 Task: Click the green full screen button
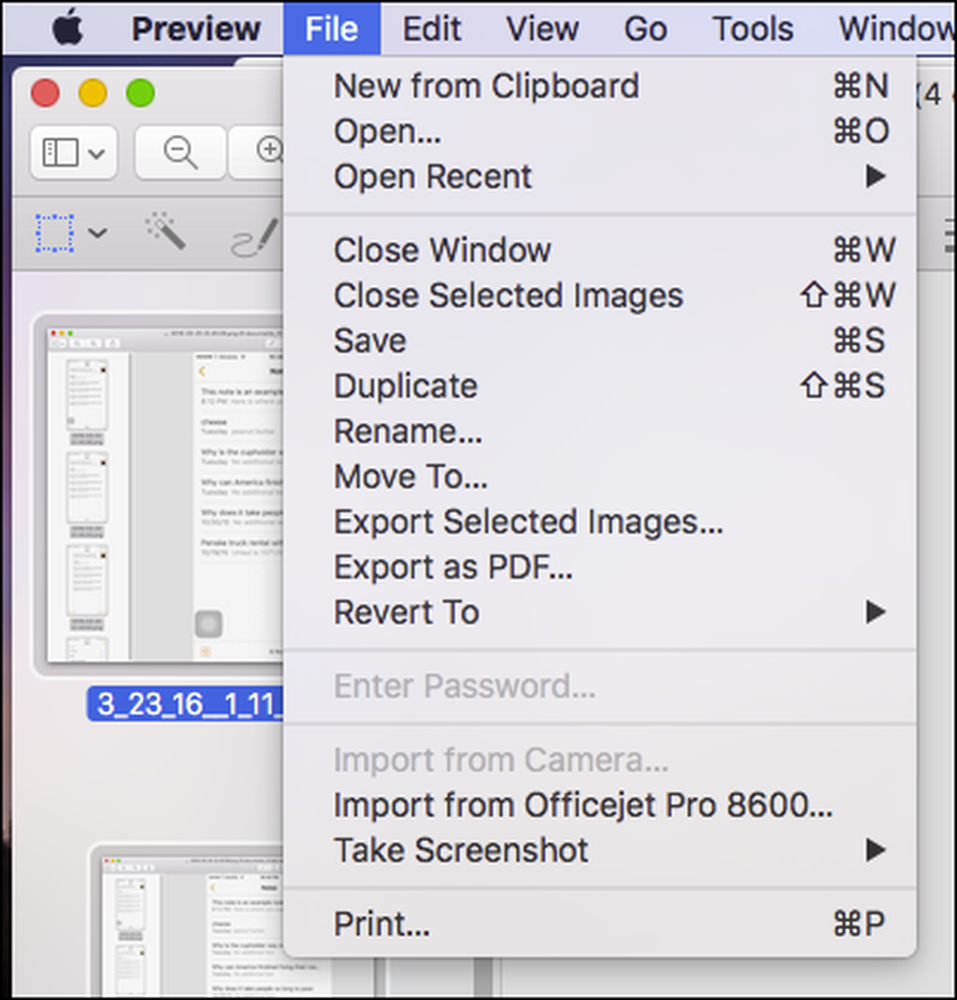[140, 93]
